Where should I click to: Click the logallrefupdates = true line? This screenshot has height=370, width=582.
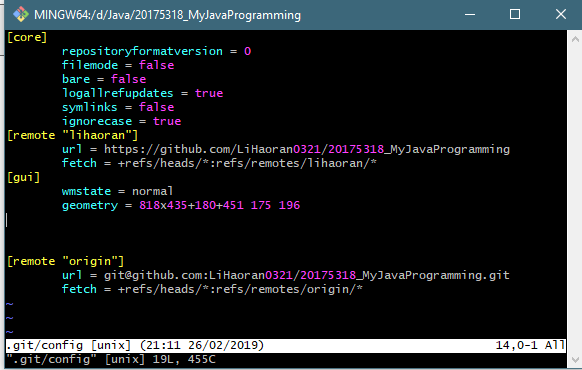[143, 93]
